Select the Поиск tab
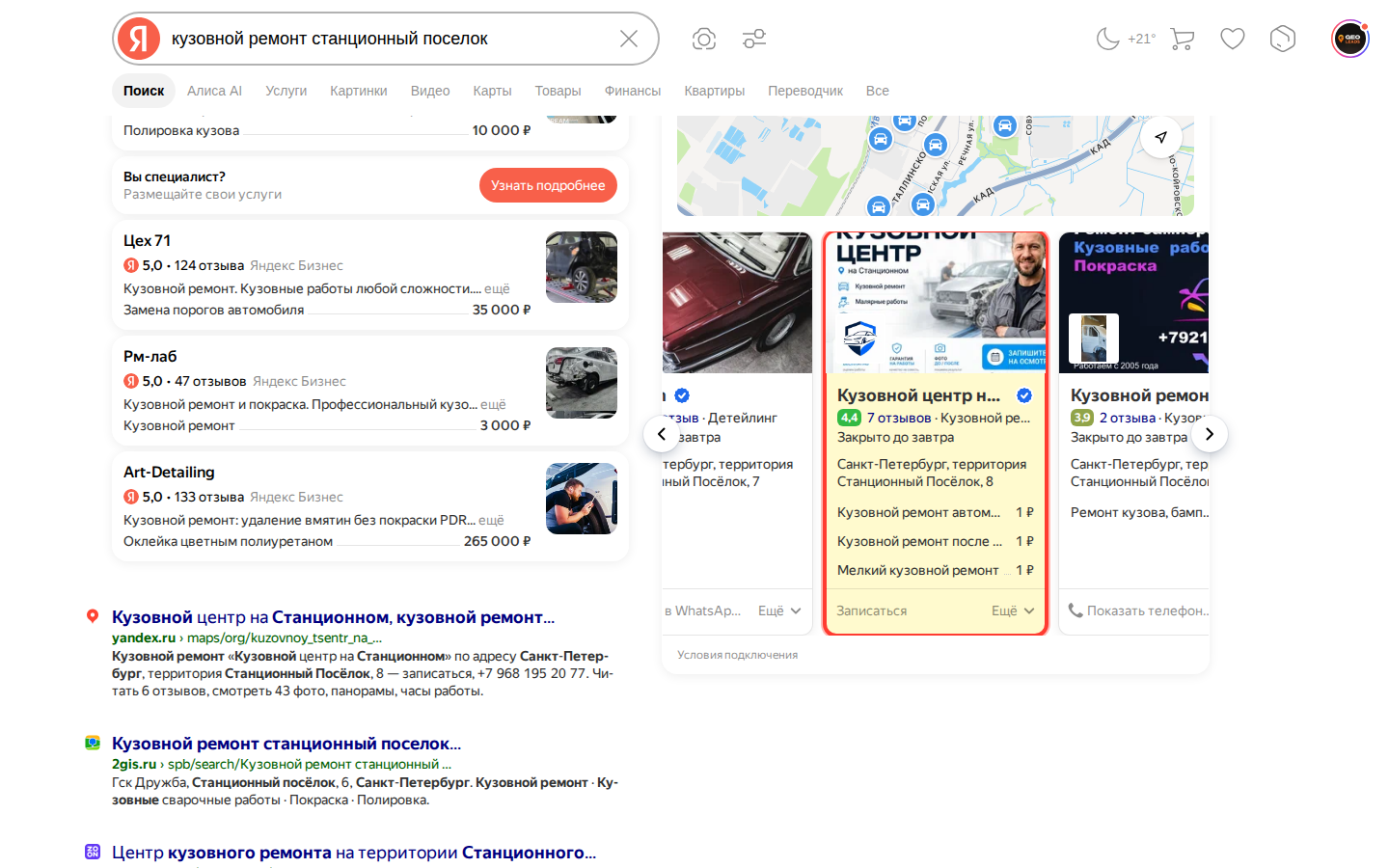The width and height of the screenshot is (1389, 868). pyautogui.click(x=144, y=91)
